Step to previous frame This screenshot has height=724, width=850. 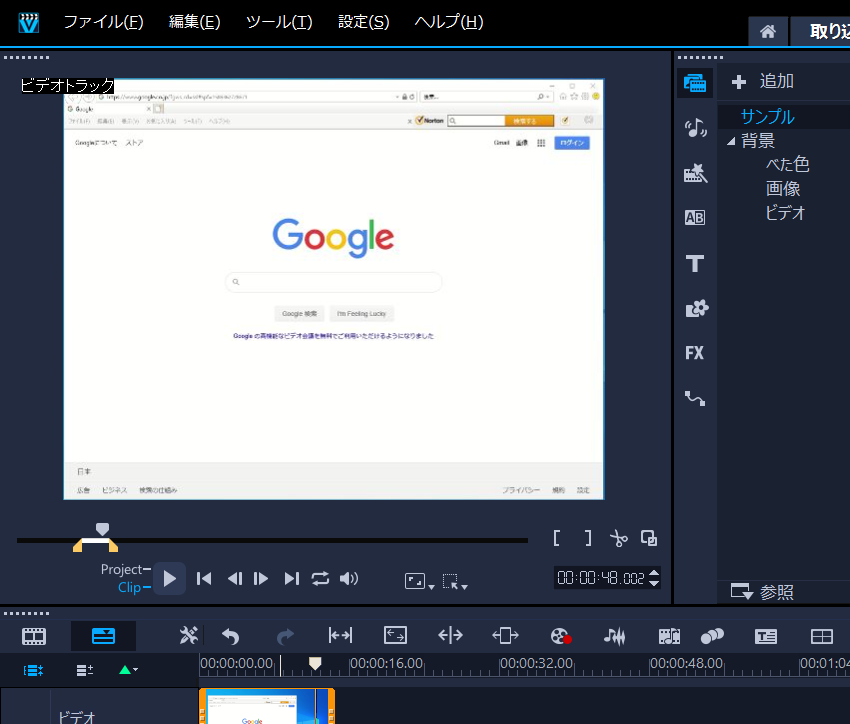pos(235,579)
